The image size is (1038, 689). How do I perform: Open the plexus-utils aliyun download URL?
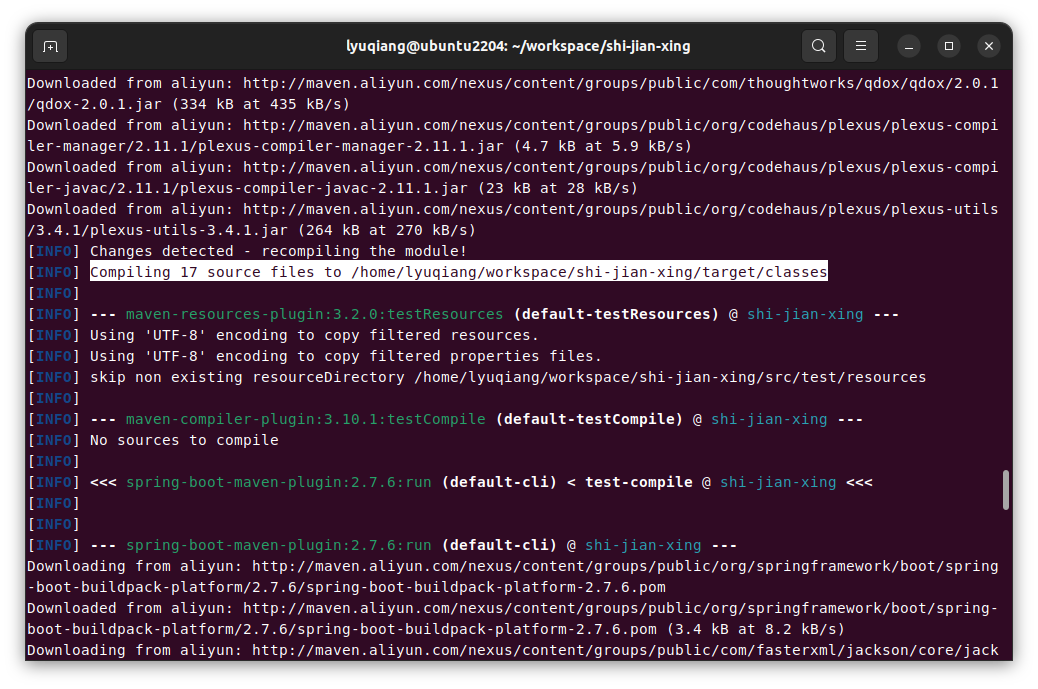(620, 209)
